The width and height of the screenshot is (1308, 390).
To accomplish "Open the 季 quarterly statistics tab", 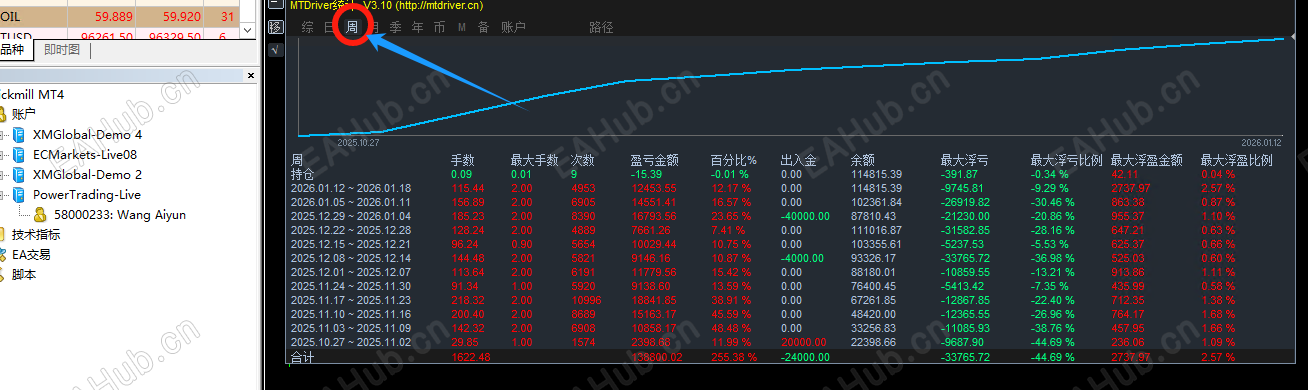I will tap(396, 27).
